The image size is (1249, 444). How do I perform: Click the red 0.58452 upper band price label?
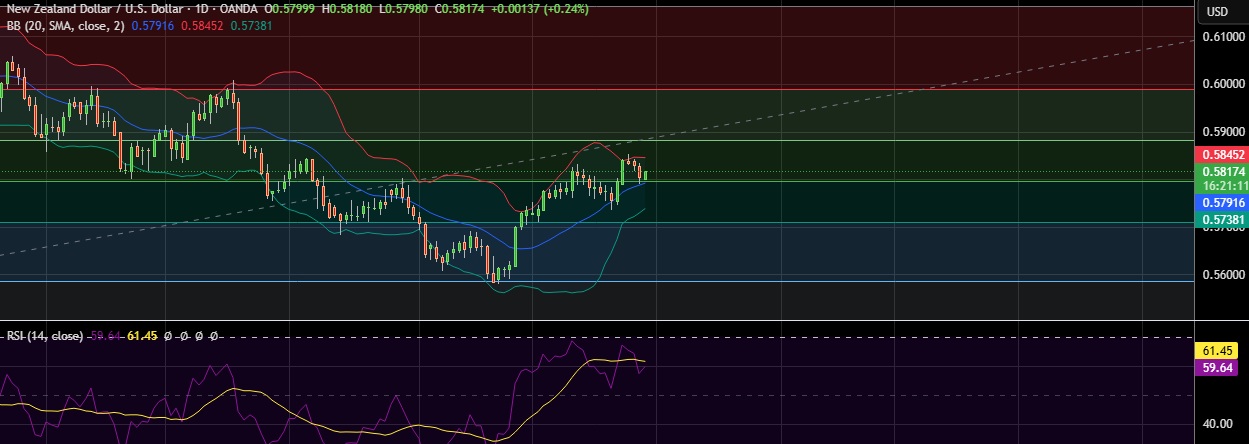[x=1221, y=155]
